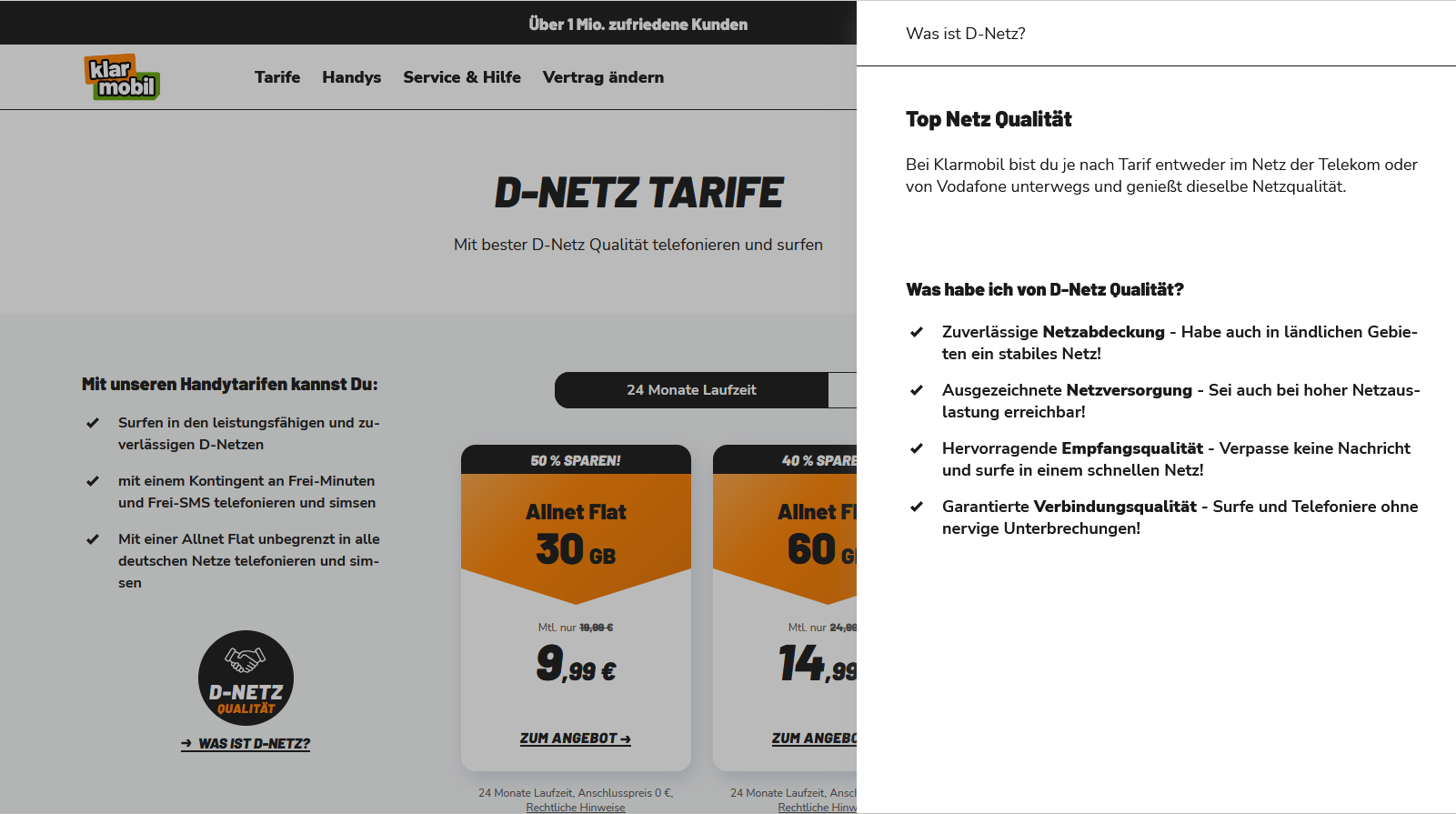Click the 'Was habe ich von D-Netz Qualität?' heading
Screen dimensions: 1456x814
click(1045, 290)
